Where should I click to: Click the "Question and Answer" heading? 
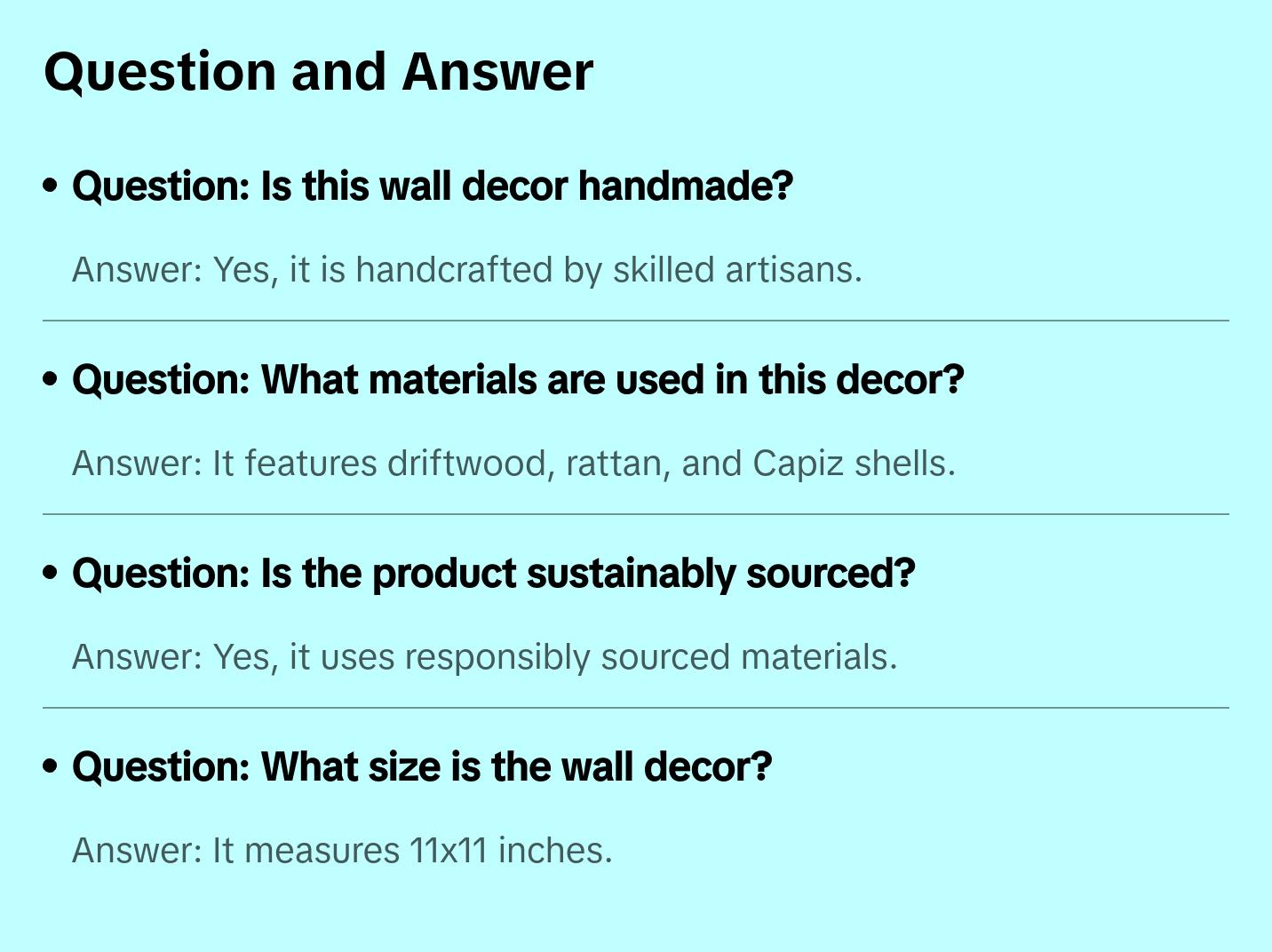click(318, 71)
